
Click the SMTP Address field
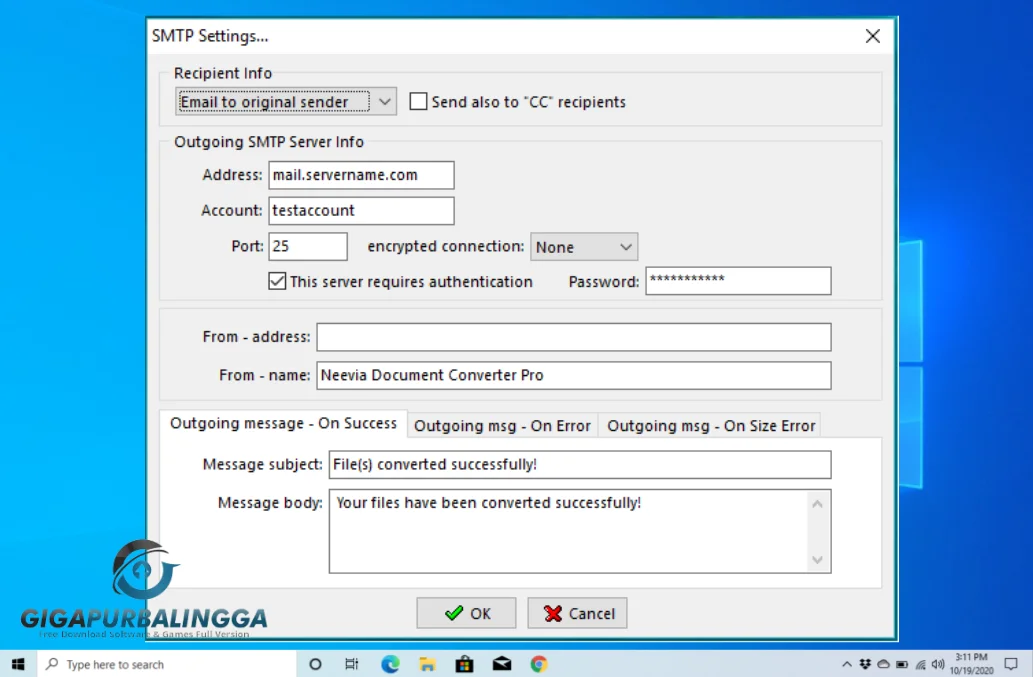point(361,175)
